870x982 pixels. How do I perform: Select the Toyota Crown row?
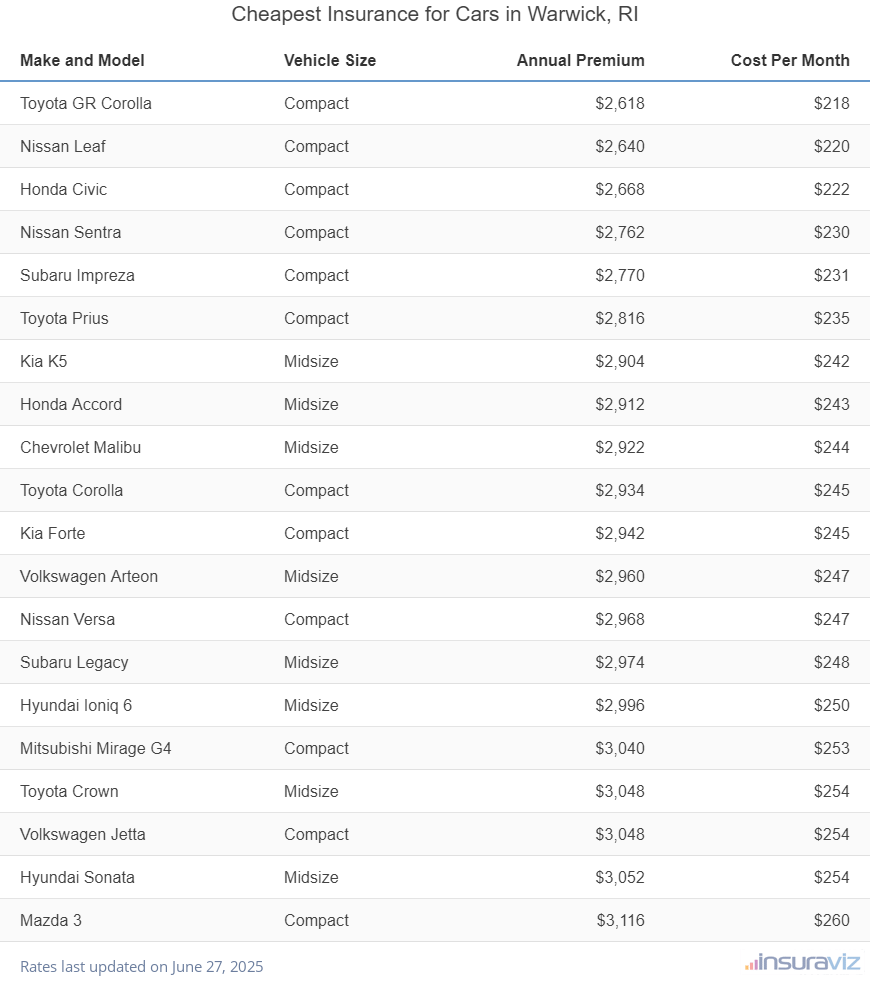point(69,791)
